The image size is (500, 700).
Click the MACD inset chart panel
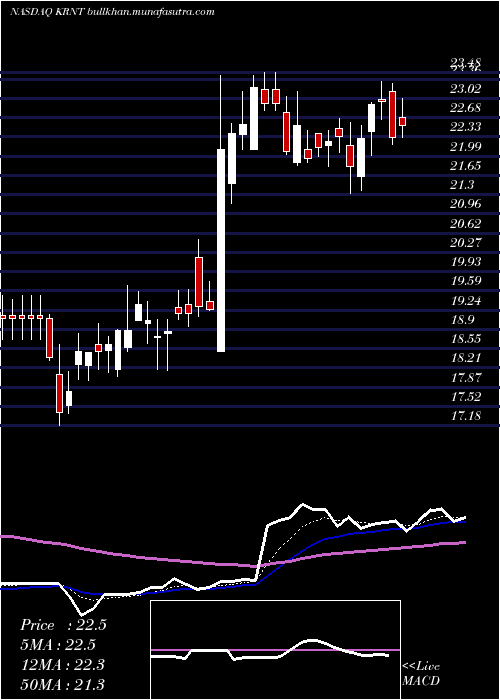[x=275, y=650]
